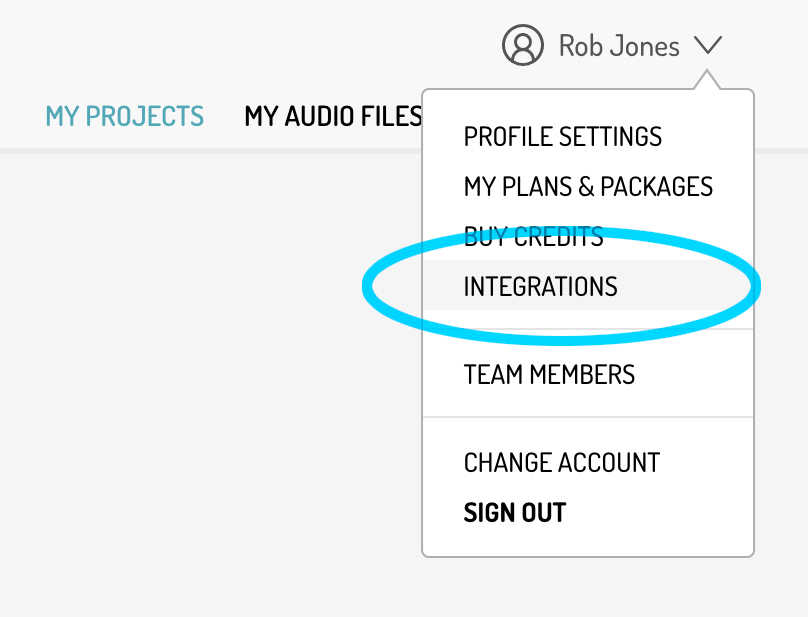Click the Team Members entry between dividers
The height and width of the screenshot is (617, 808).
(549, 374)
